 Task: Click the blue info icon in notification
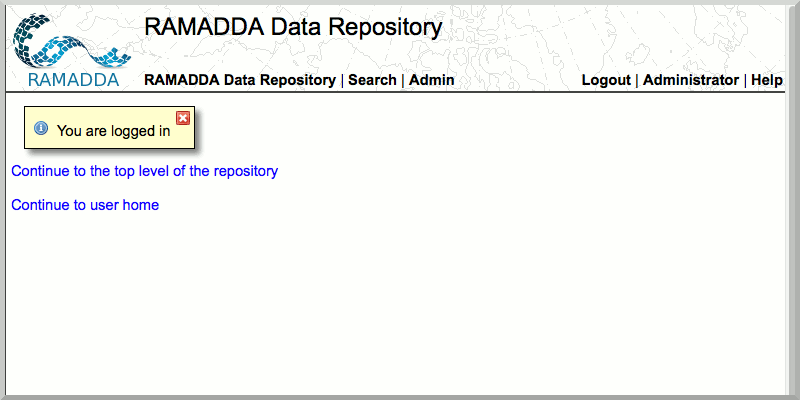coord(41,129)
